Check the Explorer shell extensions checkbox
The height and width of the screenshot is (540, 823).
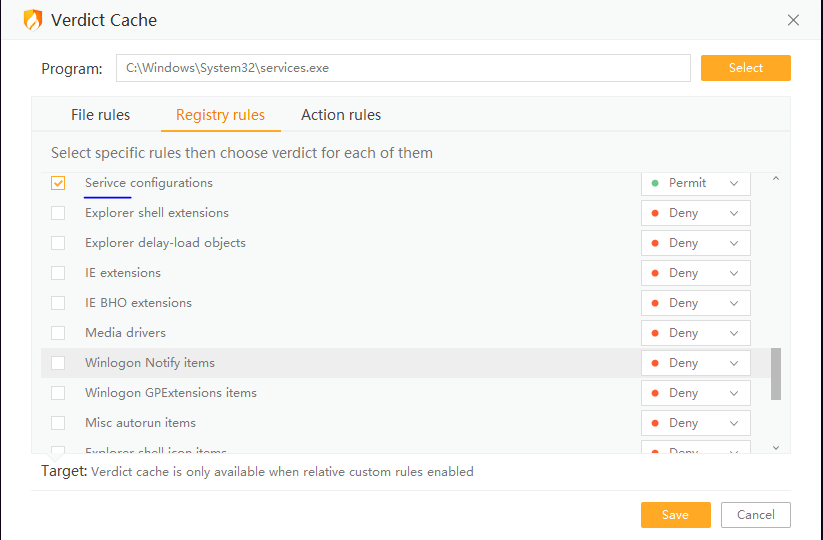[58, 213]
